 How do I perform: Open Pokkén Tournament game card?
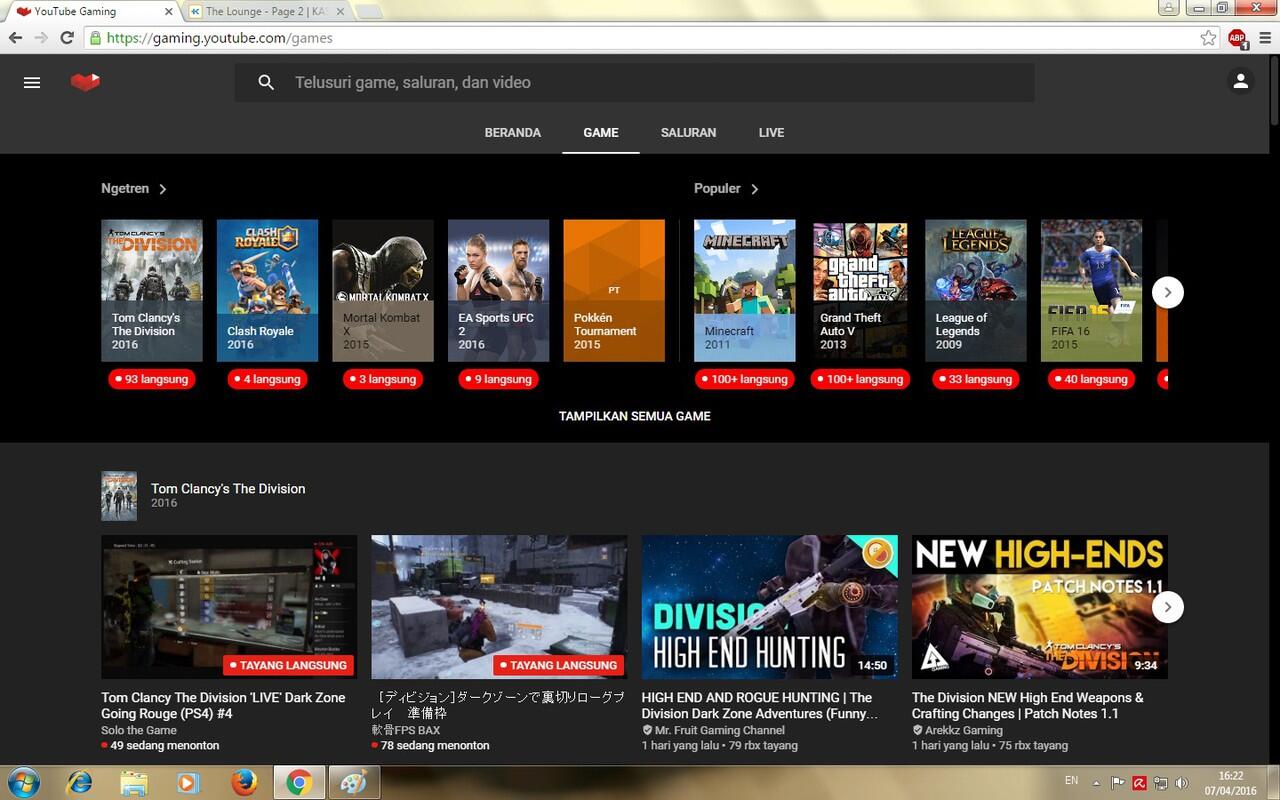[614, 291]
